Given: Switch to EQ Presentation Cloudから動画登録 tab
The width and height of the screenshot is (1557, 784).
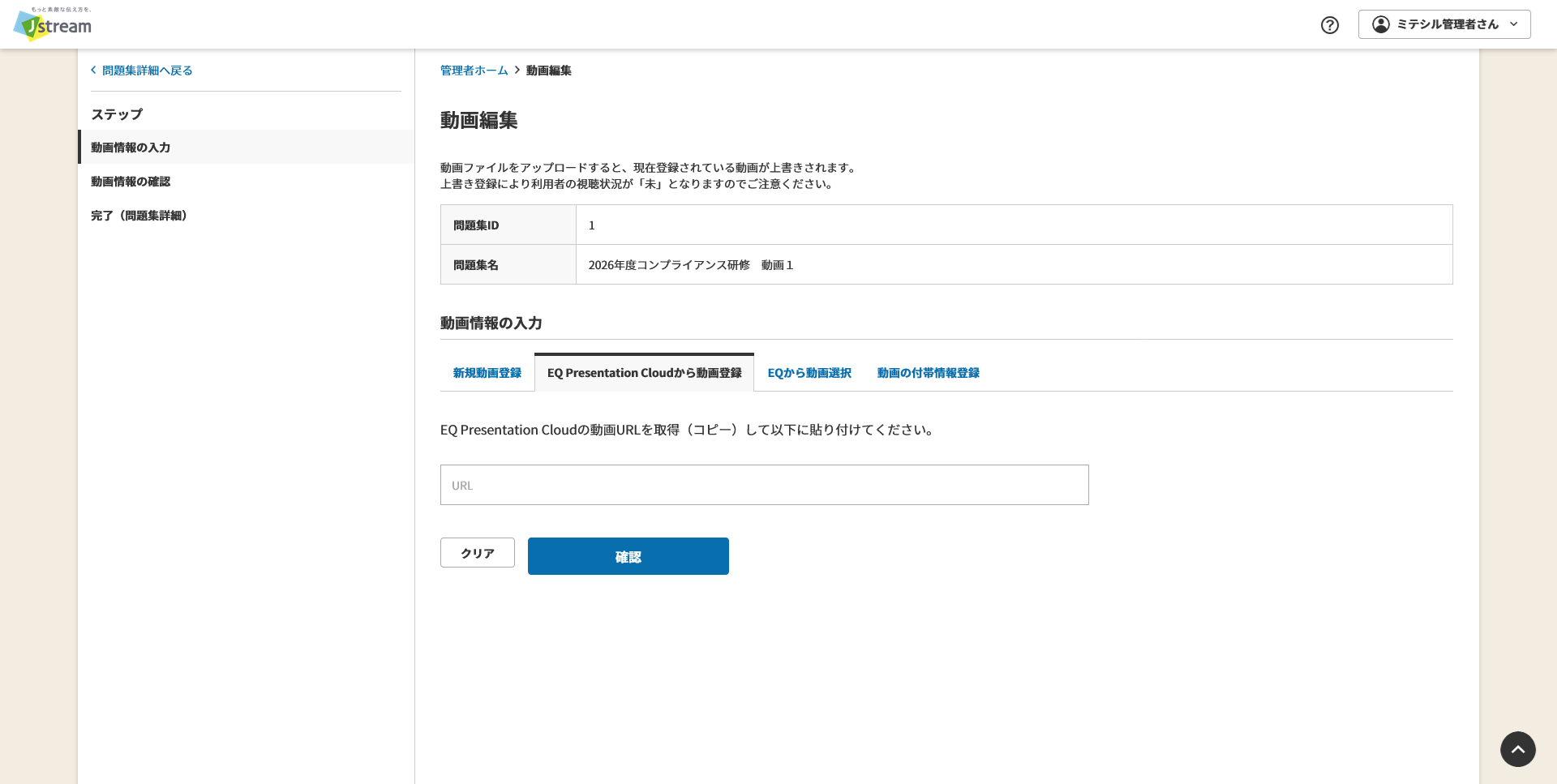Looking at the screenshot, I should 645,373.
